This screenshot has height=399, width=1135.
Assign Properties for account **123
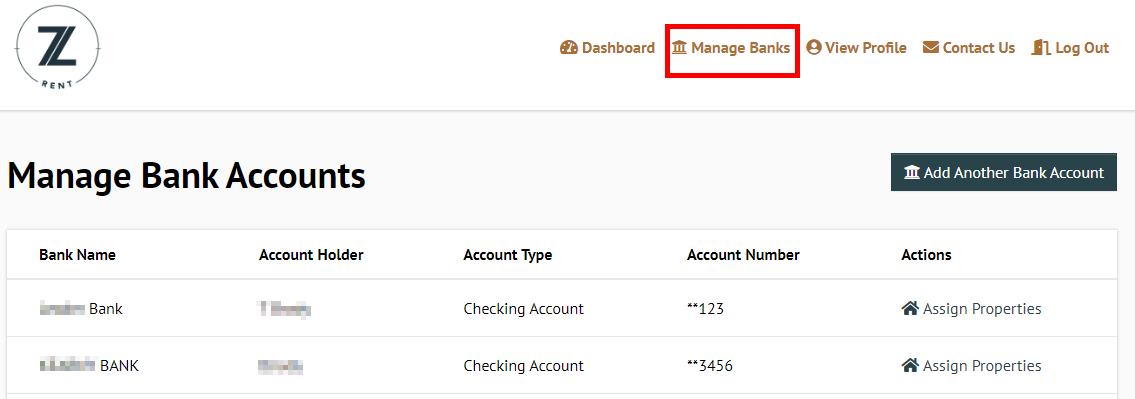[971, 308]
